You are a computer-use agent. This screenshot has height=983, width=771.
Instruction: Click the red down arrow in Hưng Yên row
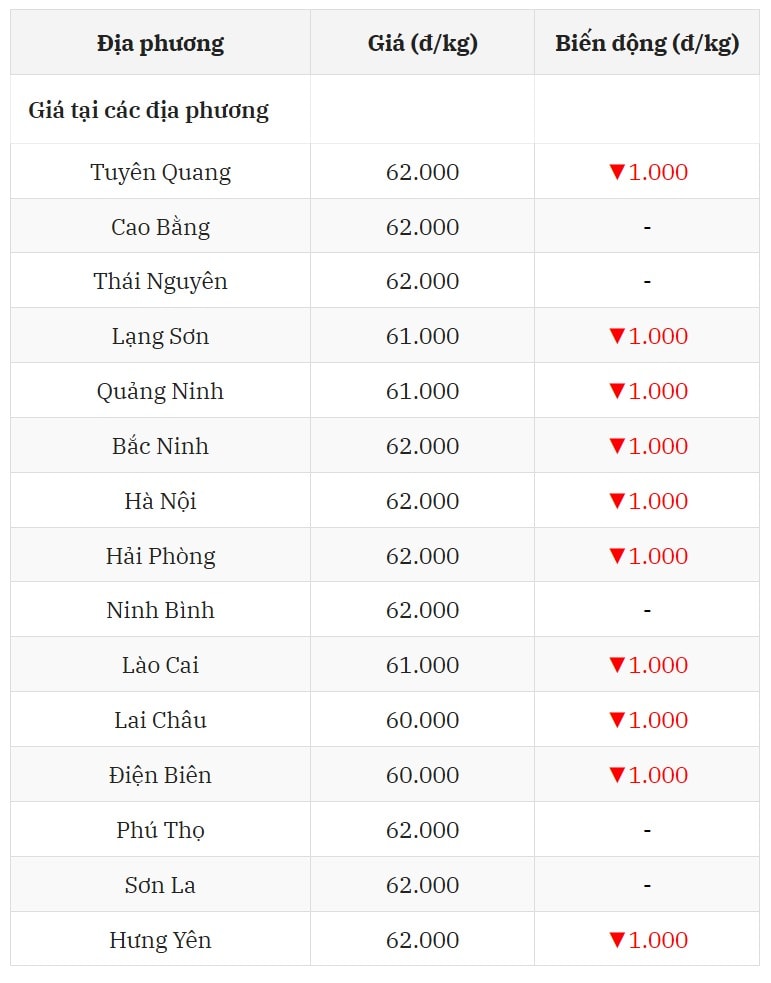pyautogui.click(x=617, y=940)
